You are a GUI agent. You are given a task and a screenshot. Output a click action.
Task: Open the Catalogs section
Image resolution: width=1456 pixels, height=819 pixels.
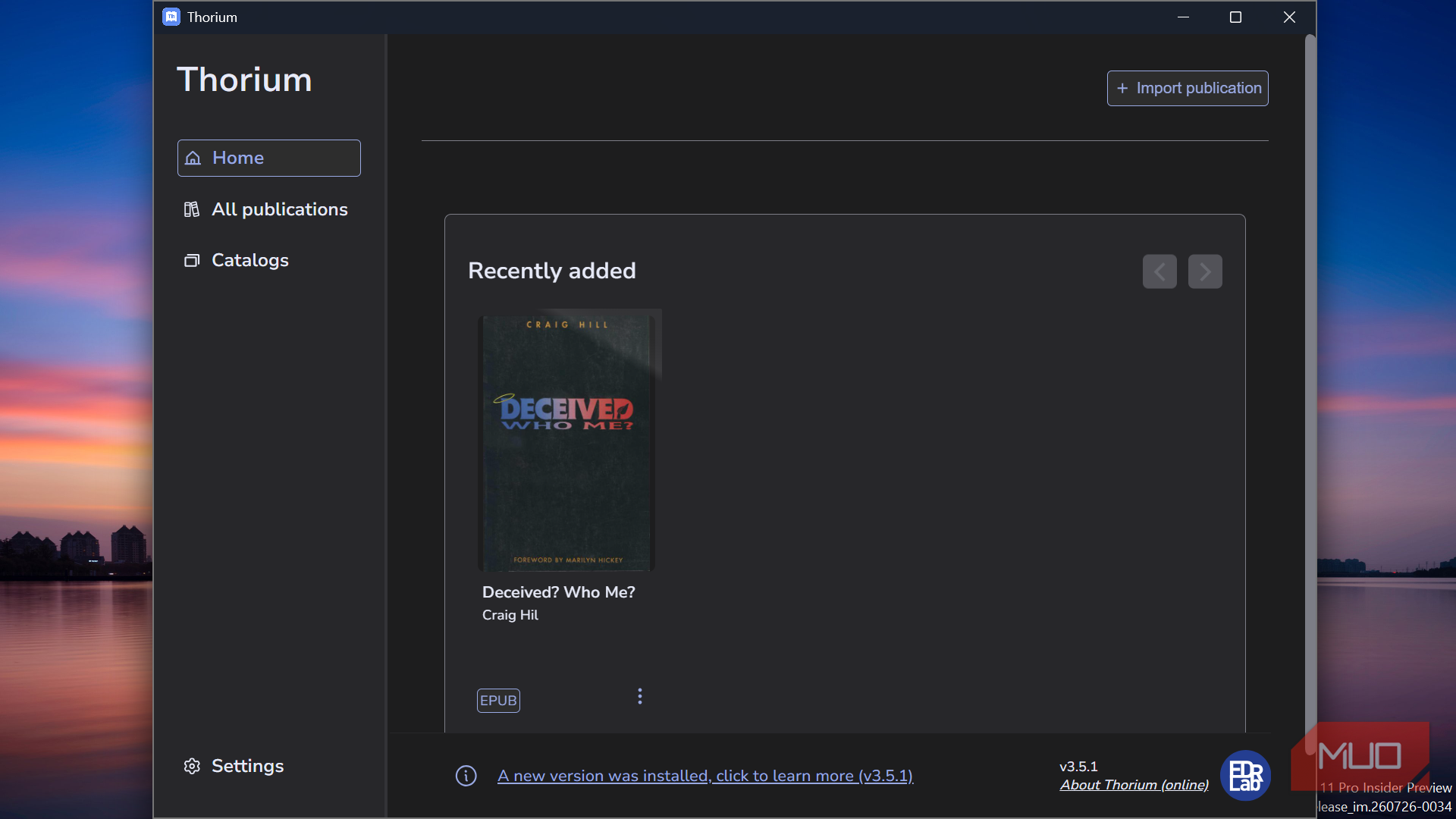click(236, 260)
